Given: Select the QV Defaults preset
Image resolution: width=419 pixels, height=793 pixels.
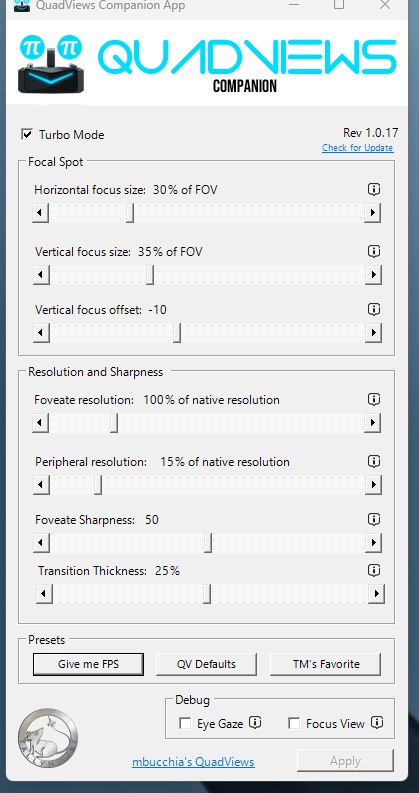Looking at the screenshot, I should (x=206, y=664).
